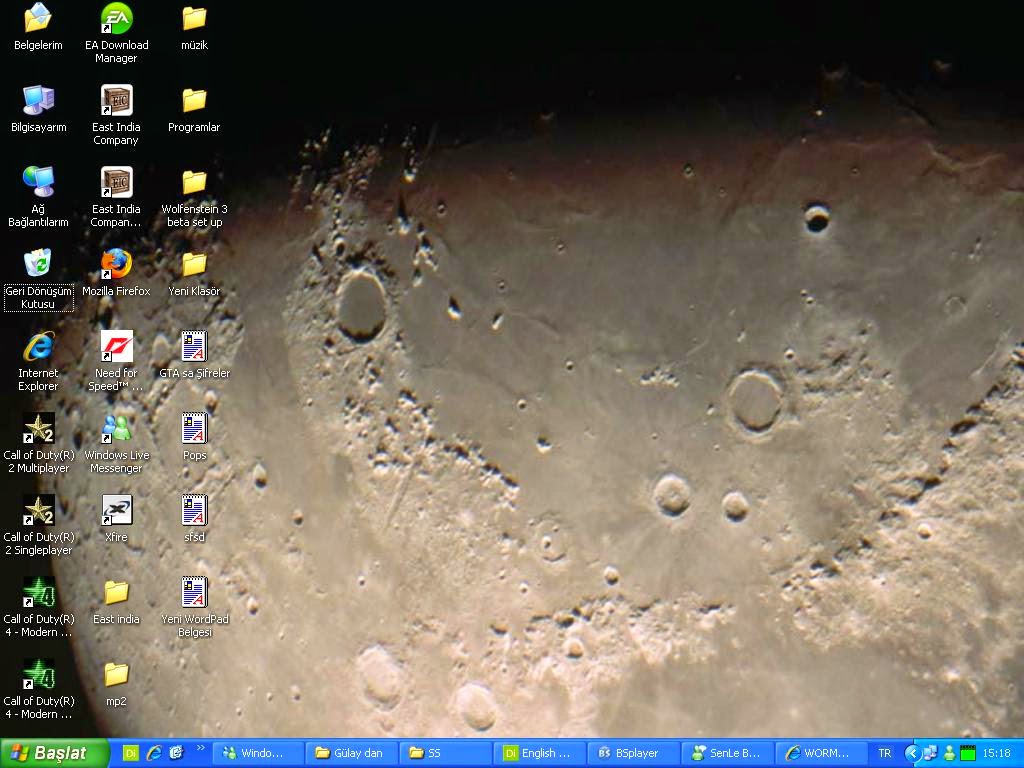The image size is (1024, 768).
Task: Switch to SenLe B... messenger conversation
Action: click(727, 753)
